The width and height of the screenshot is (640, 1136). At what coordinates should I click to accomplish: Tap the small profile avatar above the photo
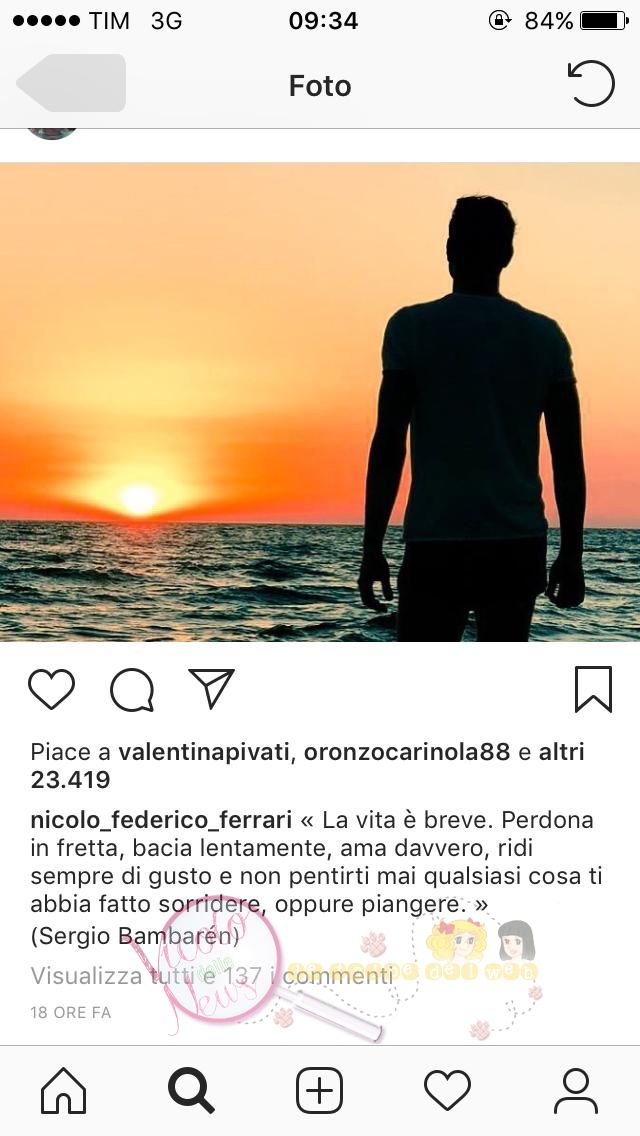pyautogui.click(x=52, y=133)
